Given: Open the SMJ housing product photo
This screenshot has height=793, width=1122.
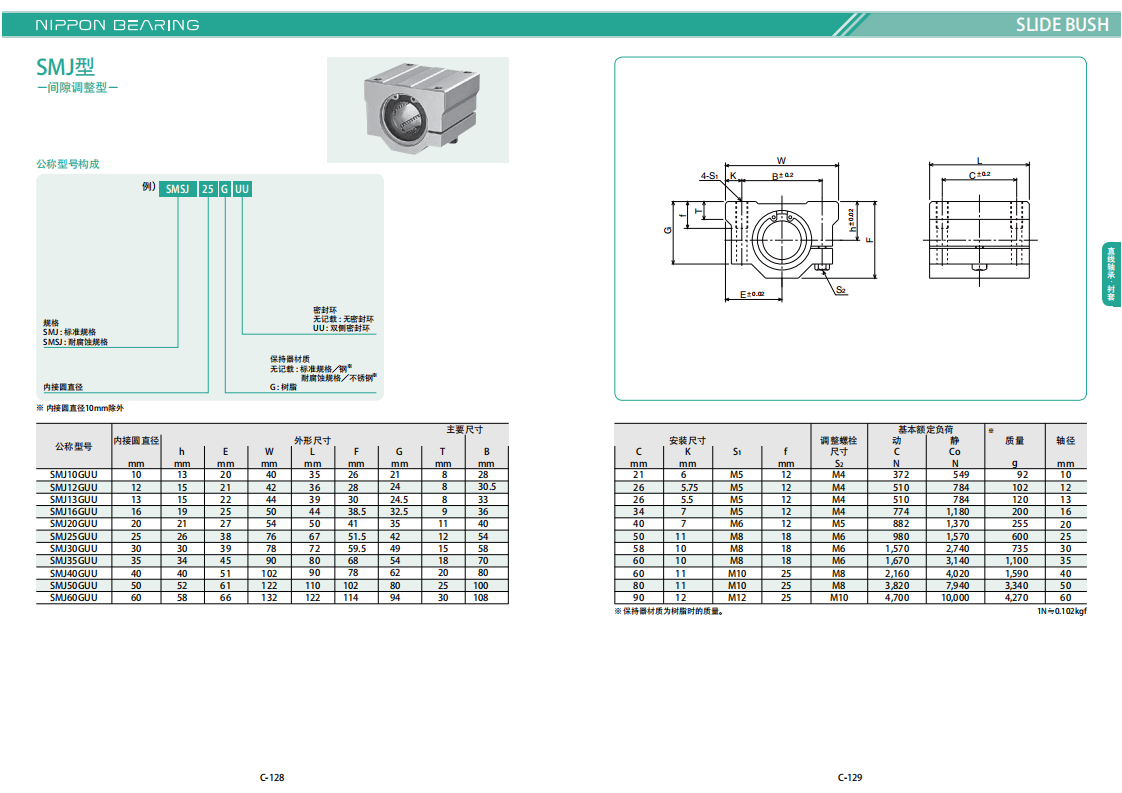Looking at the screenshot, I should (418, 110).
